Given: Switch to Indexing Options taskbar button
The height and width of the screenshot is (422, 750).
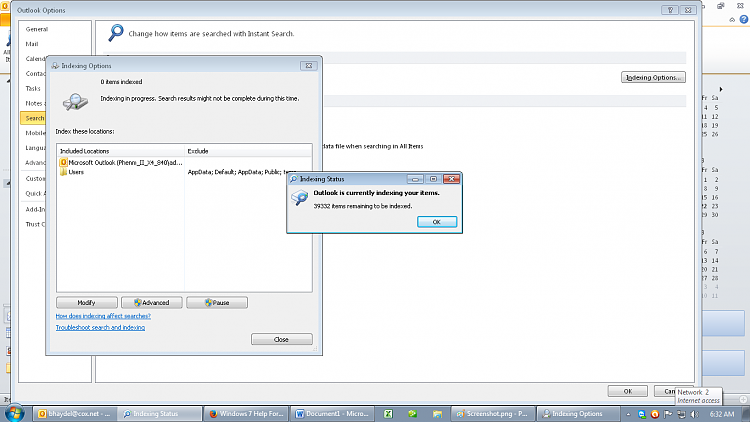Looking at the screenshot, I should 577,414.
